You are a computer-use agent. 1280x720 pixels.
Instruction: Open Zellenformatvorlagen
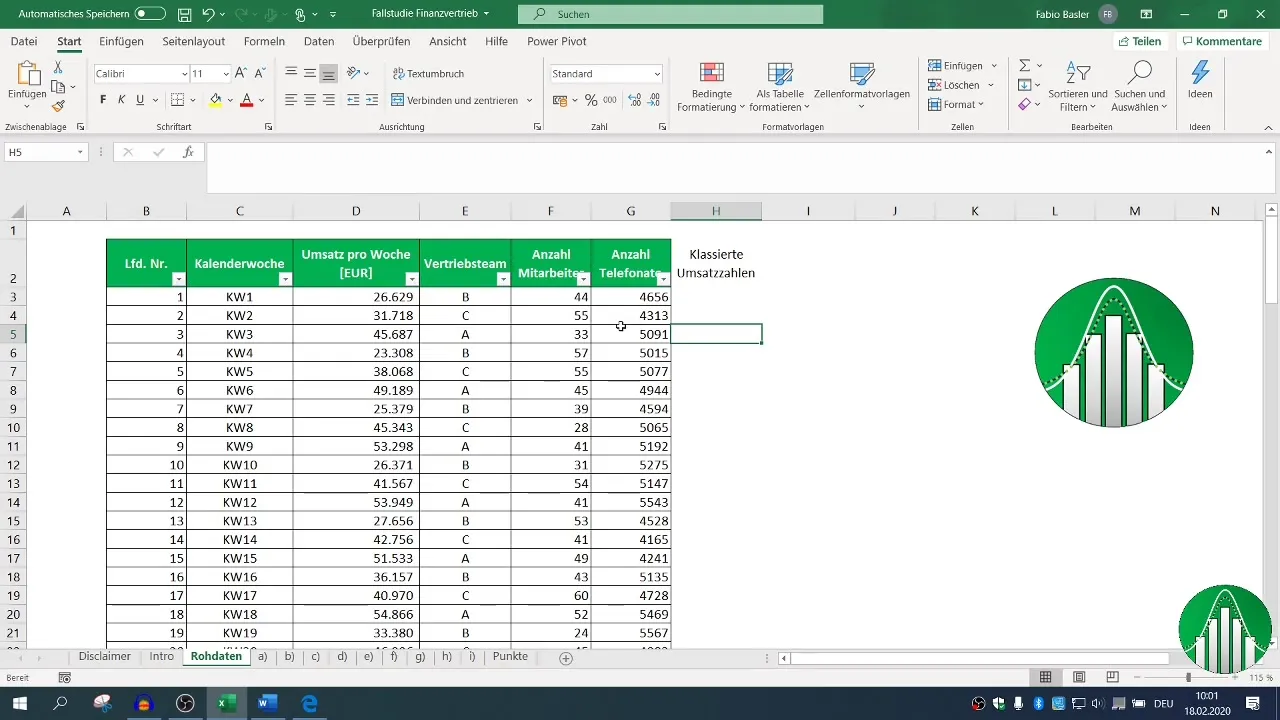(861, 86)
